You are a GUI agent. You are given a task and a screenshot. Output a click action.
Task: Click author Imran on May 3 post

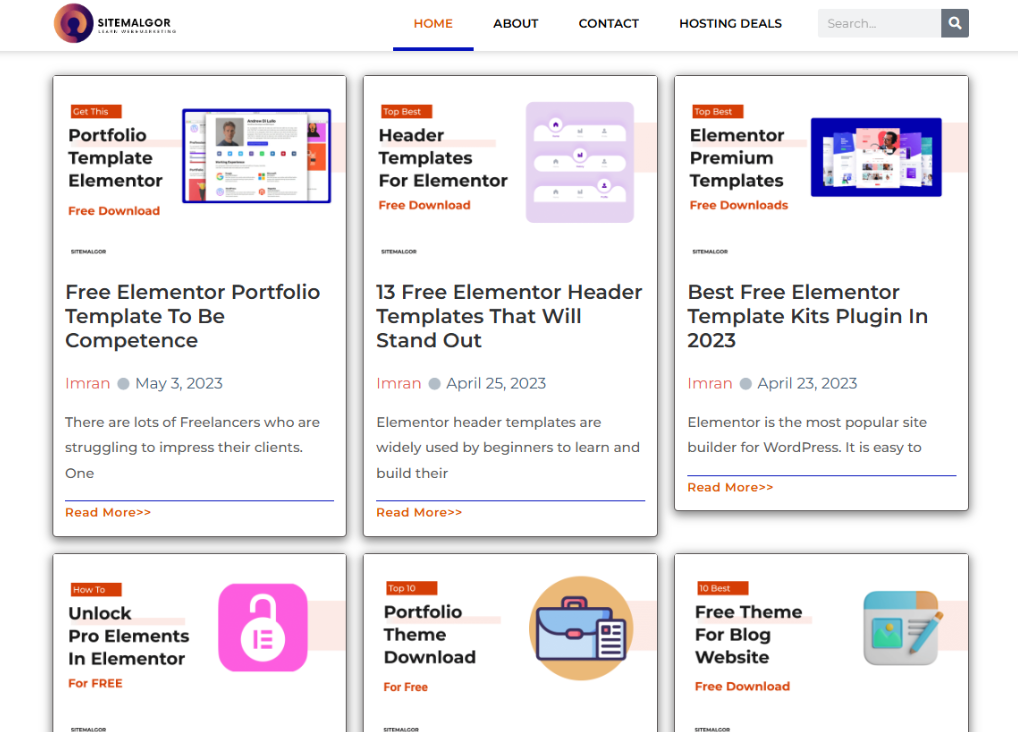pyautogui.click(x=88, y=383)
